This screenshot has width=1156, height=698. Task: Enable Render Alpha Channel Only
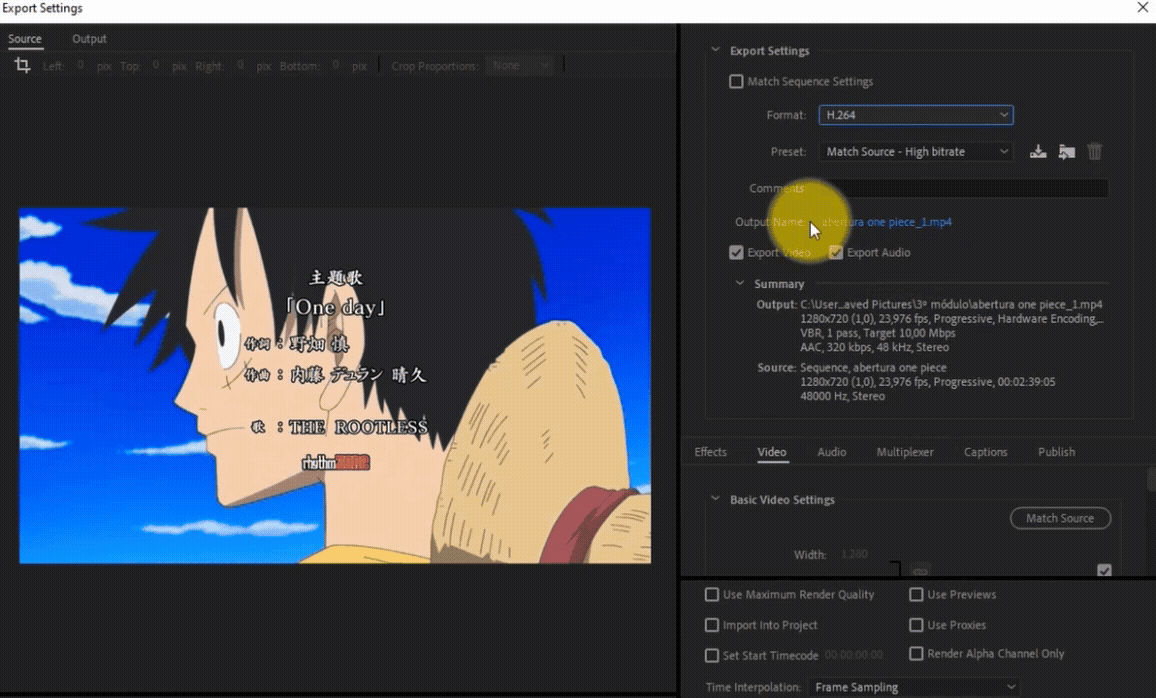pyautogui.click(x=916, y=654)
